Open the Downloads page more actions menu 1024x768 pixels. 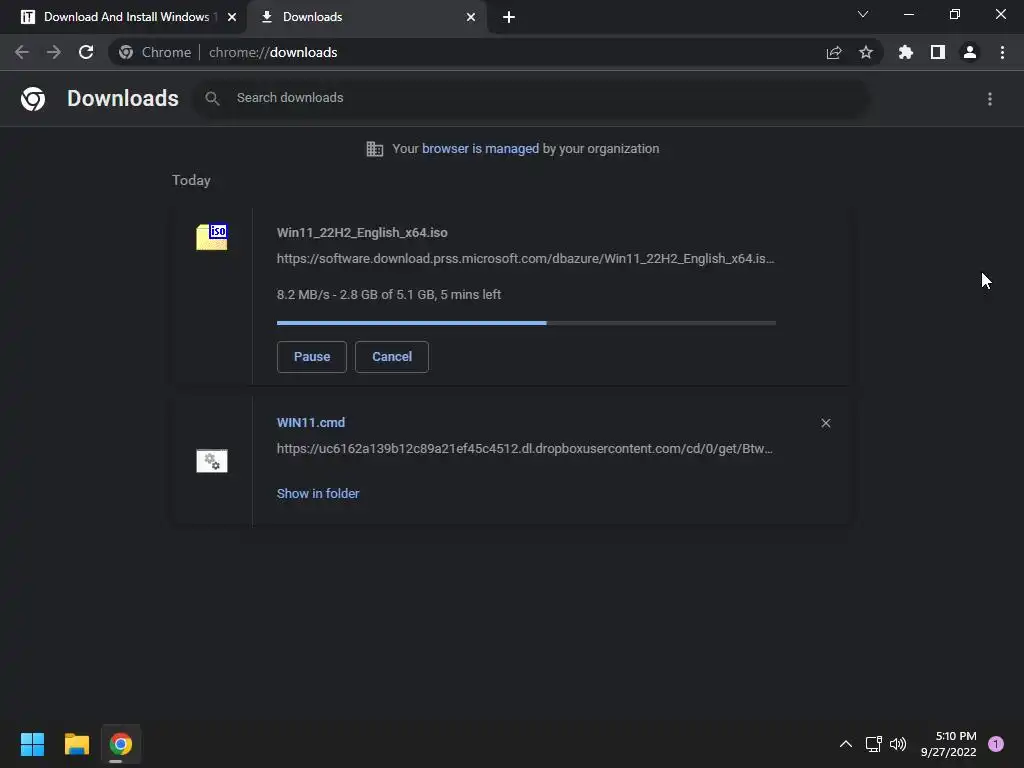tap(990, 99)
